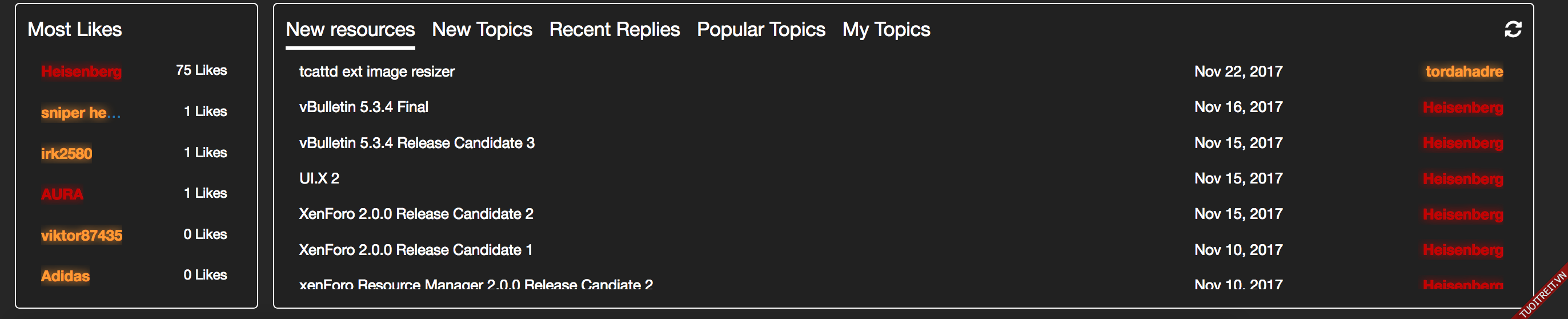The height and width of the screenshot is (319, 1568).
Task: Open the UI.X 2 resource
Action: (x=319, y=178)
